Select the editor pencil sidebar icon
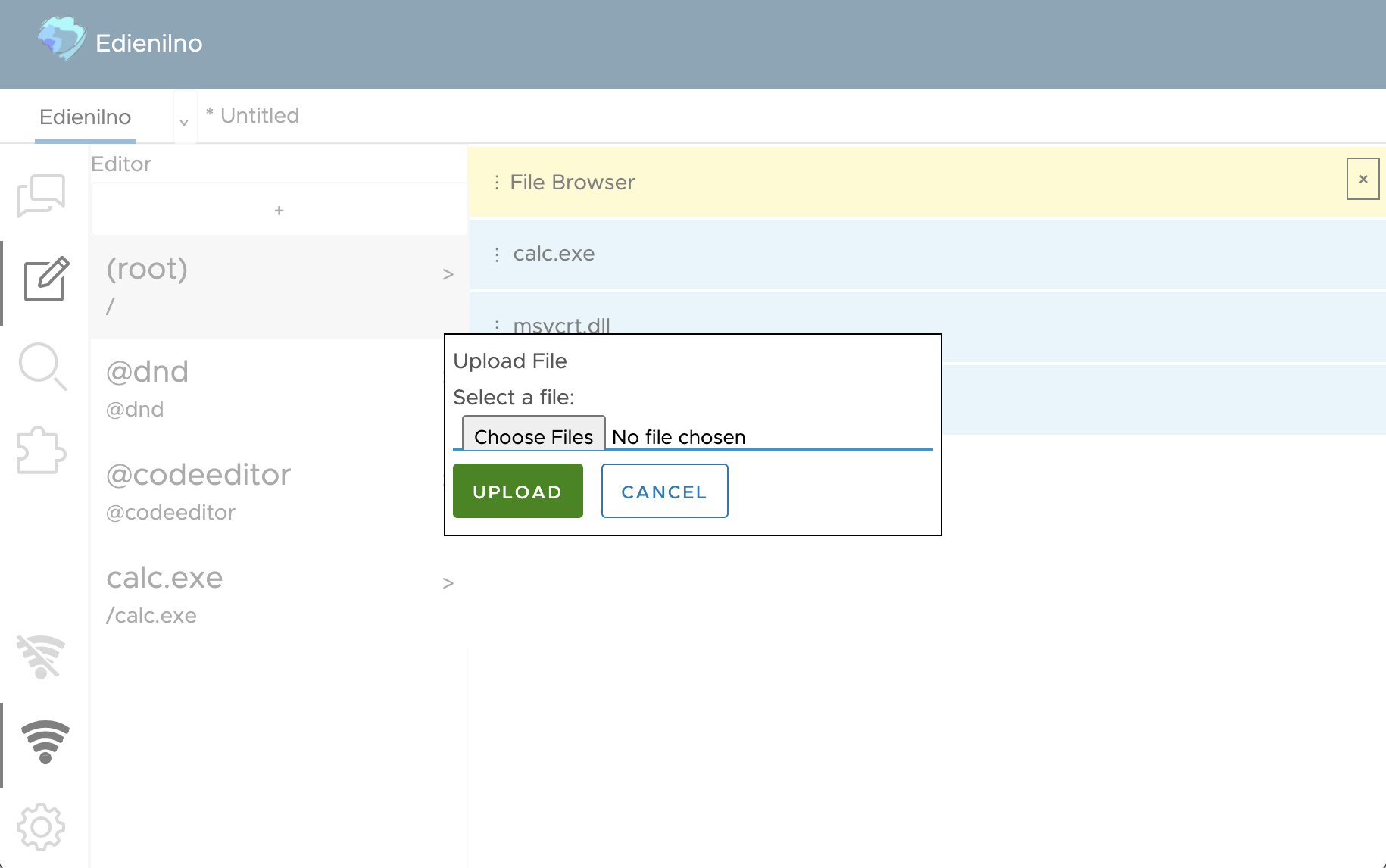The height and width of the screenshot is (868, 1386). click(x=45, y=279)
